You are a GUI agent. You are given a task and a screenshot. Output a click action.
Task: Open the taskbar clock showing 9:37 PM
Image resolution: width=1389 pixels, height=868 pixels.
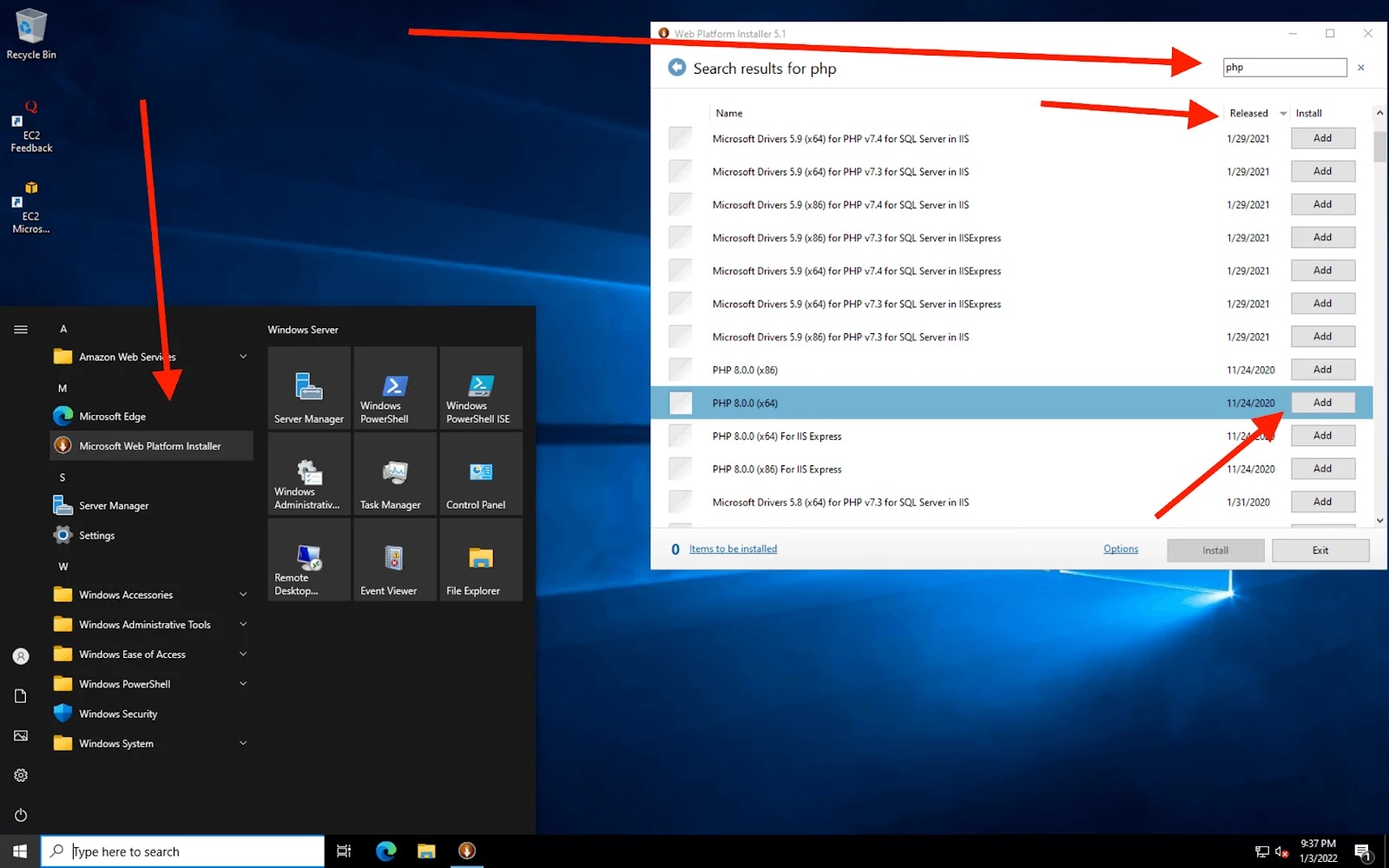tap(1318, 852)
